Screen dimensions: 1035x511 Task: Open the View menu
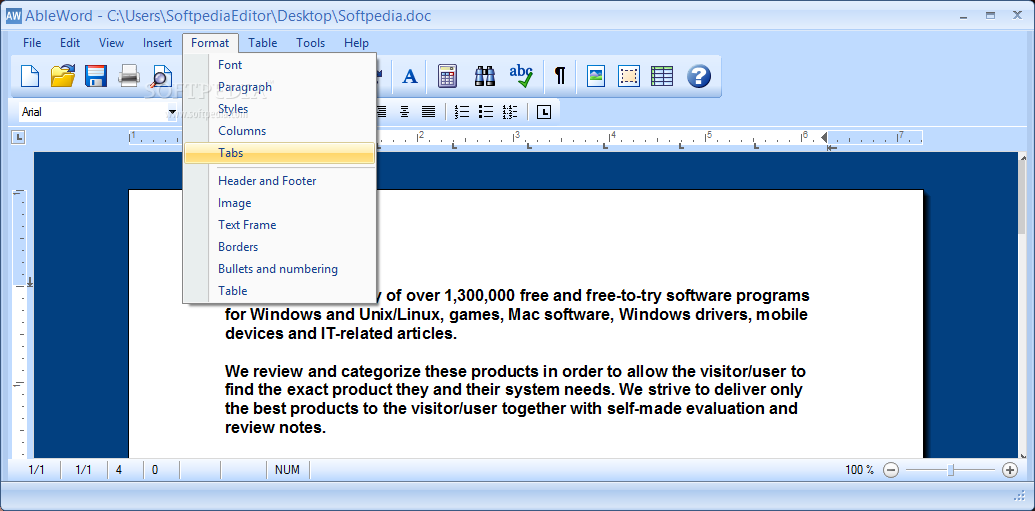coord(112,43)
